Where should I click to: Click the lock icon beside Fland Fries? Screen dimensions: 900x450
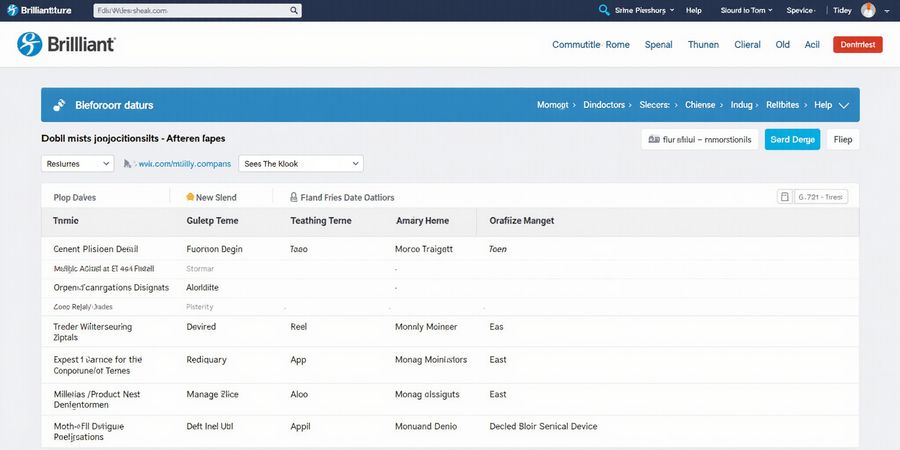pos(294,197)
